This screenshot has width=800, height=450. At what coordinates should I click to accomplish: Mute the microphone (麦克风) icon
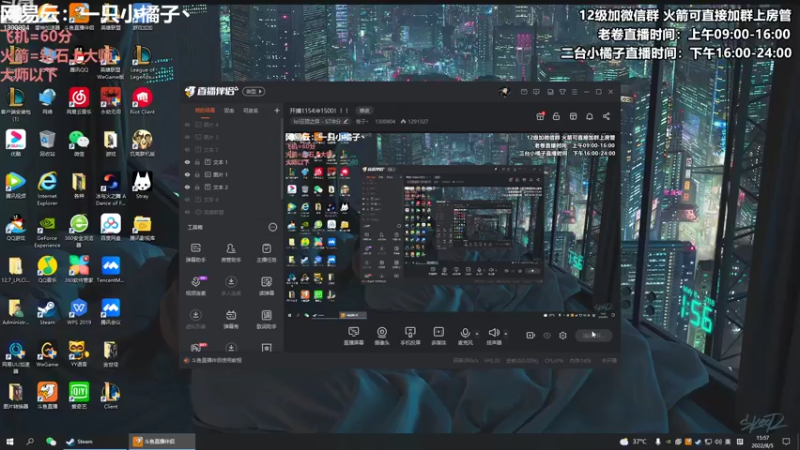point(465,333)
